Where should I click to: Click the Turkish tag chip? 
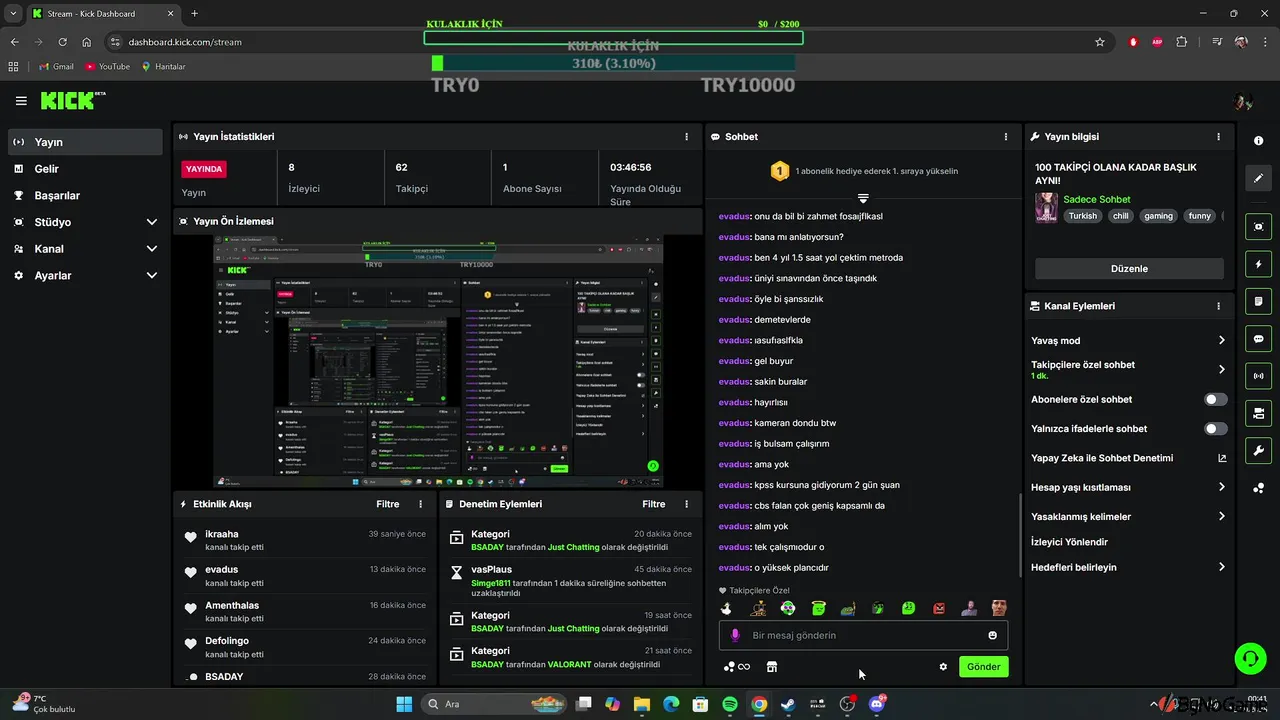pos(1082,216)
